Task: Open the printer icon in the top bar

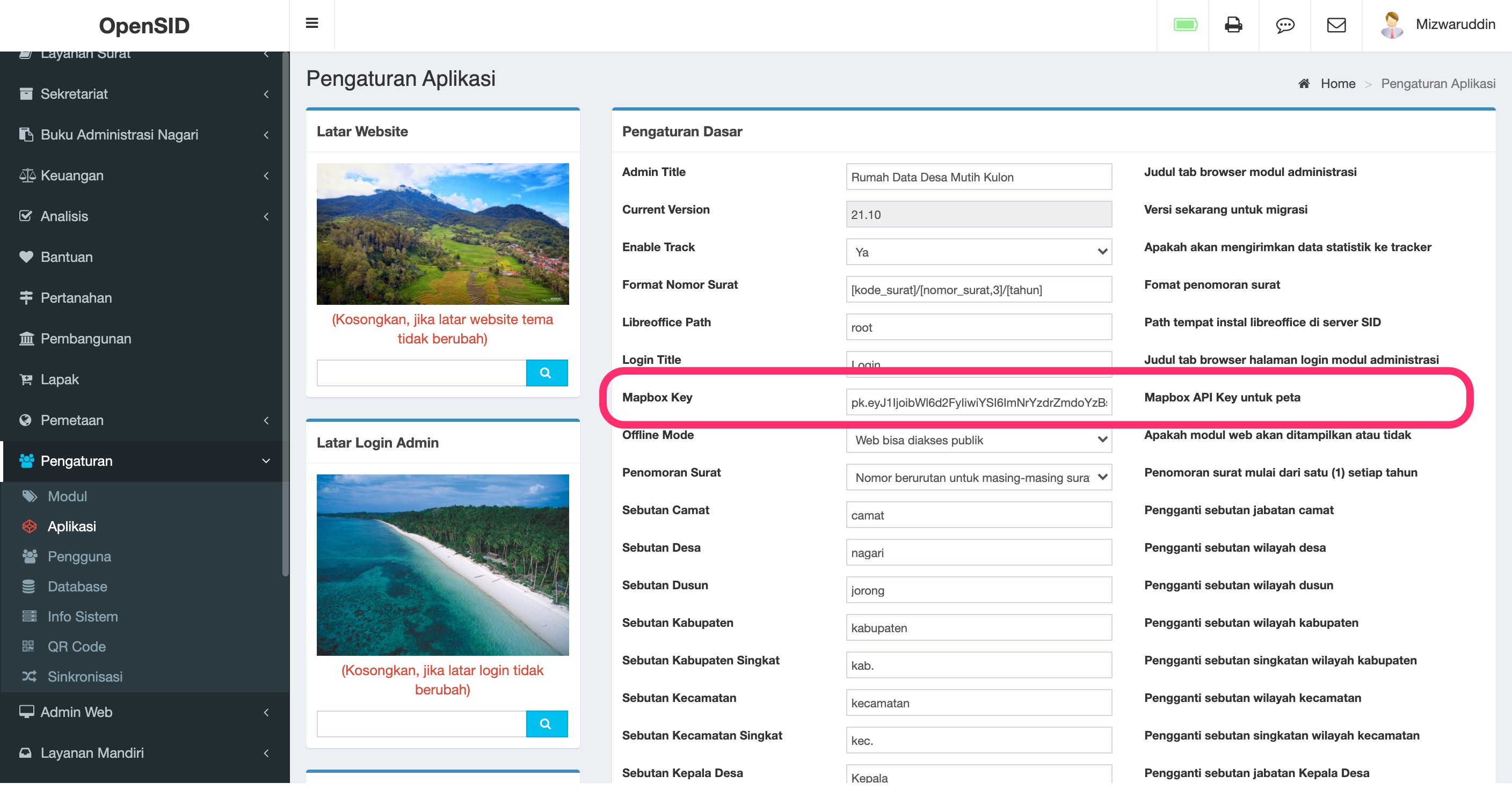Action: click(1233, 25)
